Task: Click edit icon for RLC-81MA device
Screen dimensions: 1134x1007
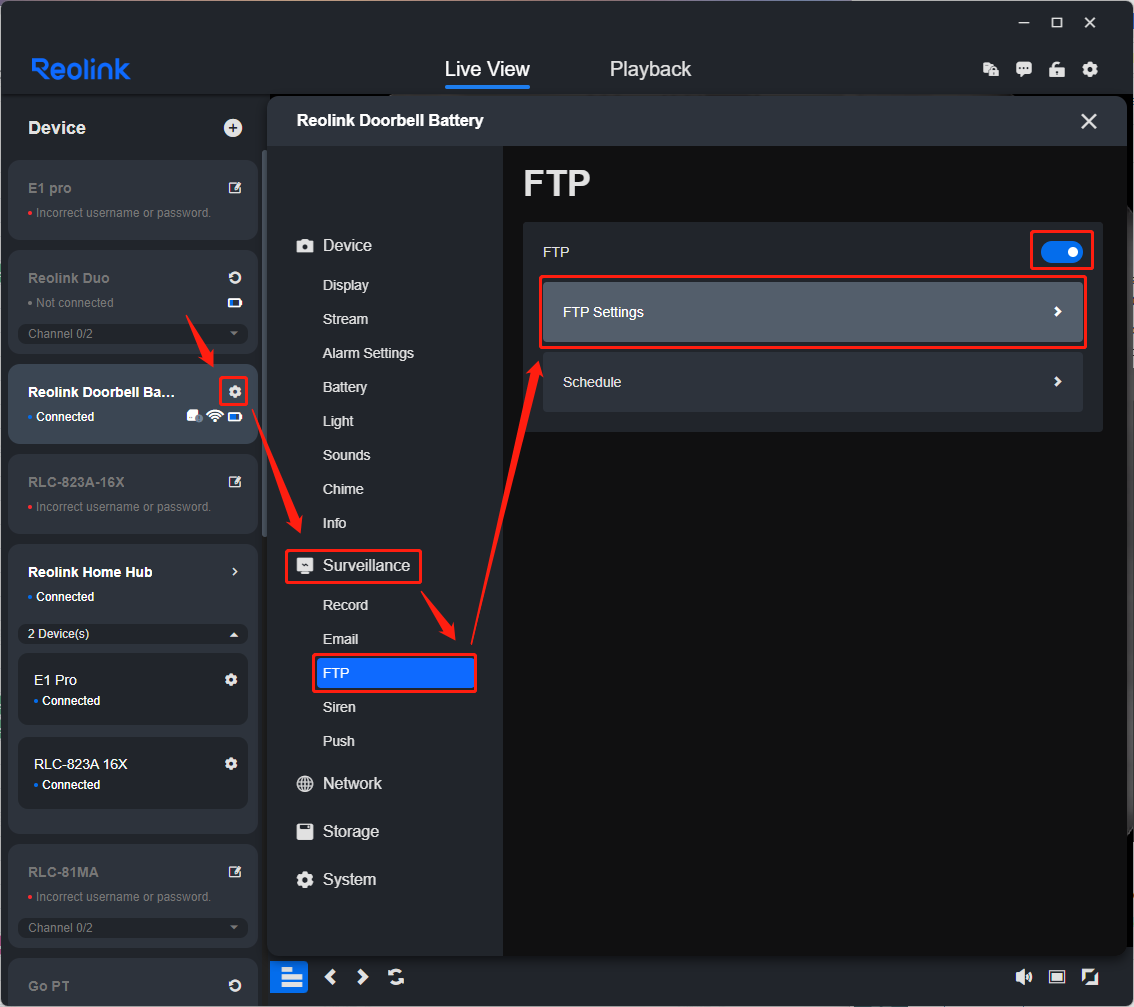Action: tap(235, 872)
